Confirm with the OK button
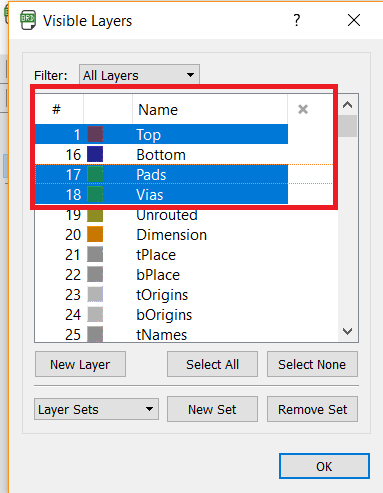Image resolution: width=383 pixels, height=493 pixels. point(324,466)
